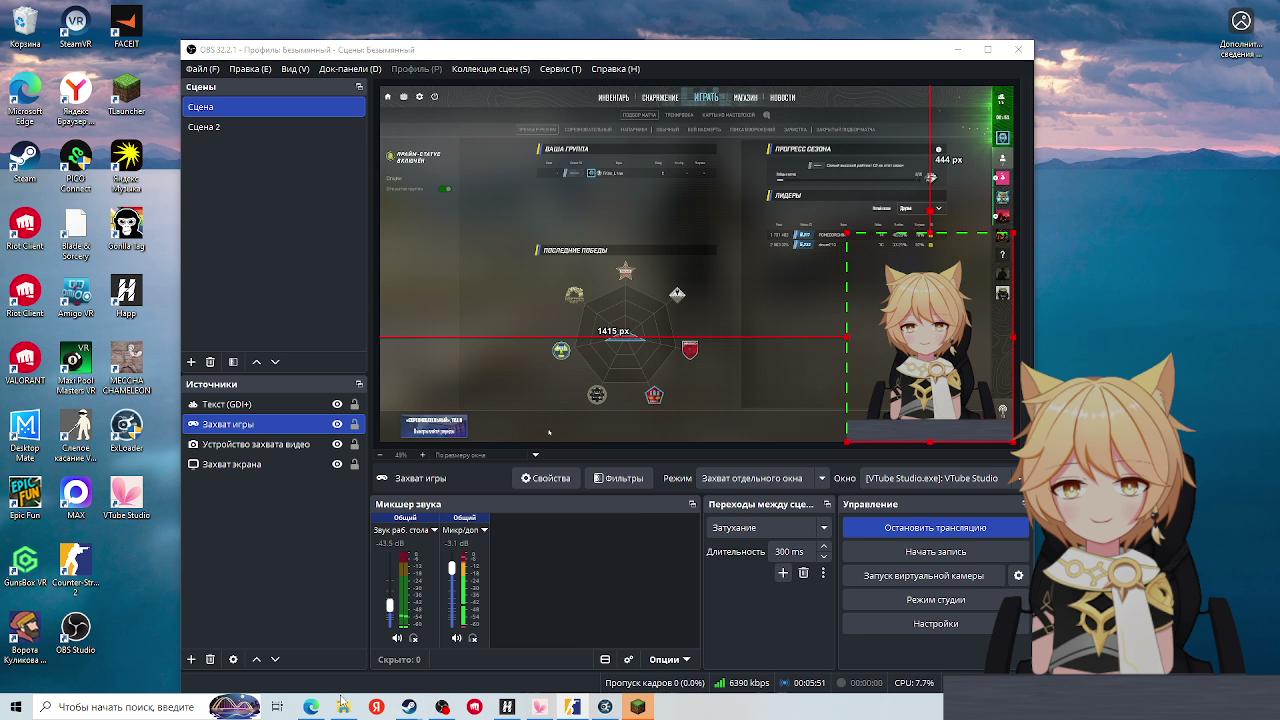This screenshot has height=720, width=1280.
Task: Mute the Микр/доп speaker icon
Action: [x=456, y=638]
